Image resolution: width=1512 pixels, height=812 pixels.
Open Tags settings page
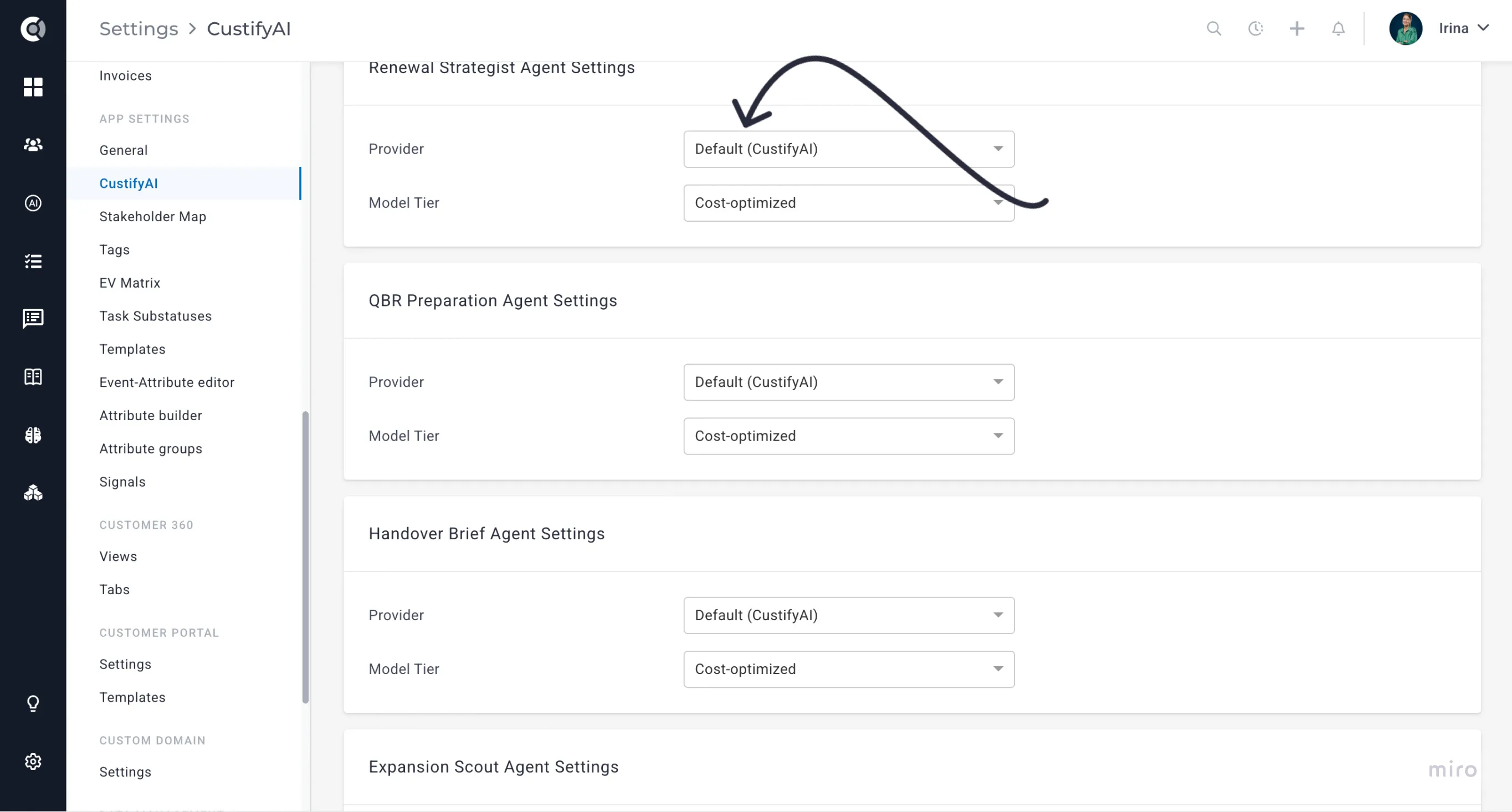point(115,250)
